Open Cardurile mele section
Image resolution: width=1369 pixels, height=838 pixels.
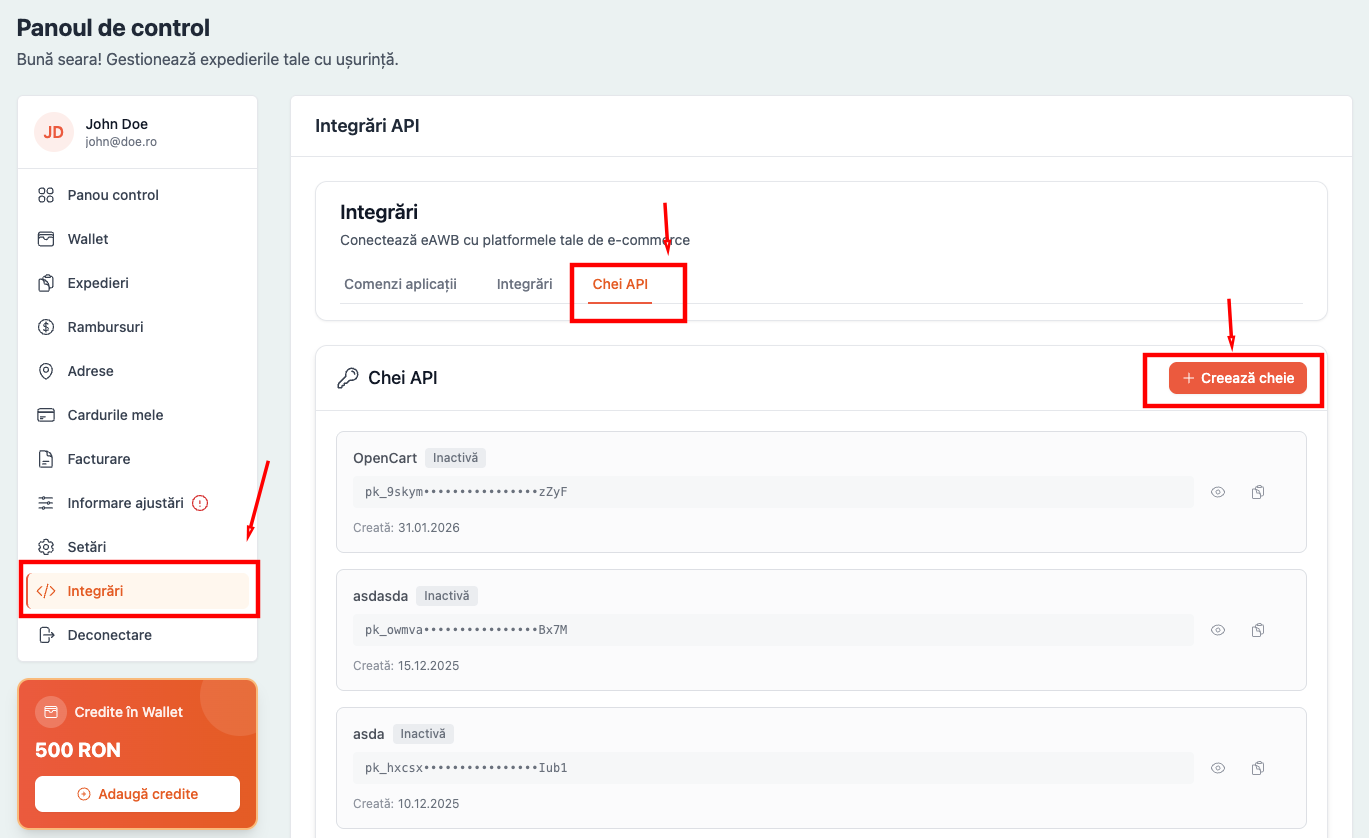click(138, 415)
